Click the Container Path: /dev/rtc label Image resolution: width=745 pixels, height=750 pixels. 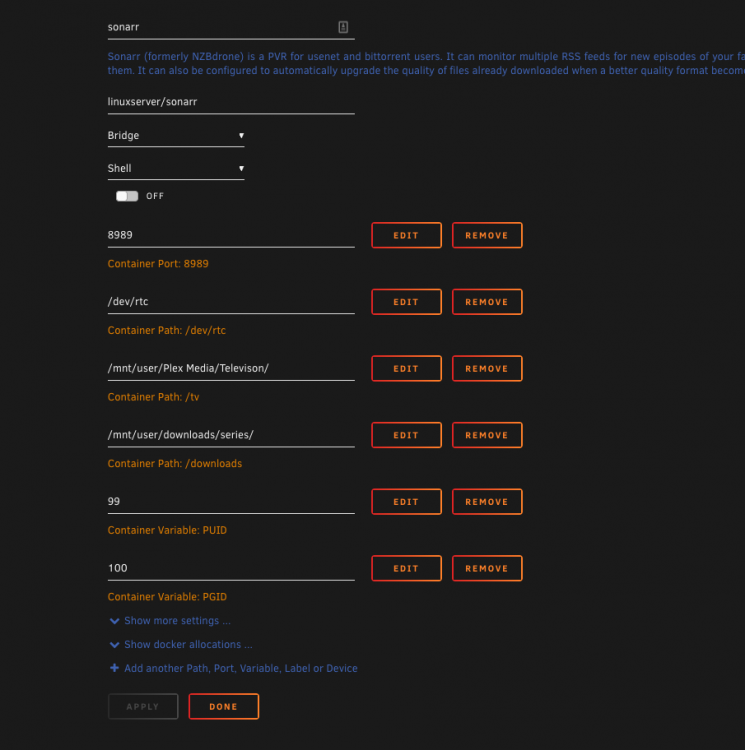(166, 331)
